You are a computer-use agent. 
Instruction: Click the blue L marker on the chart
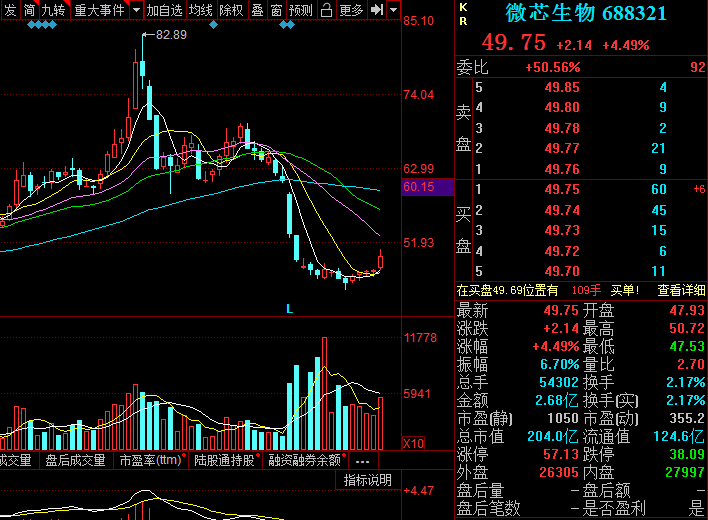(289, 309)
